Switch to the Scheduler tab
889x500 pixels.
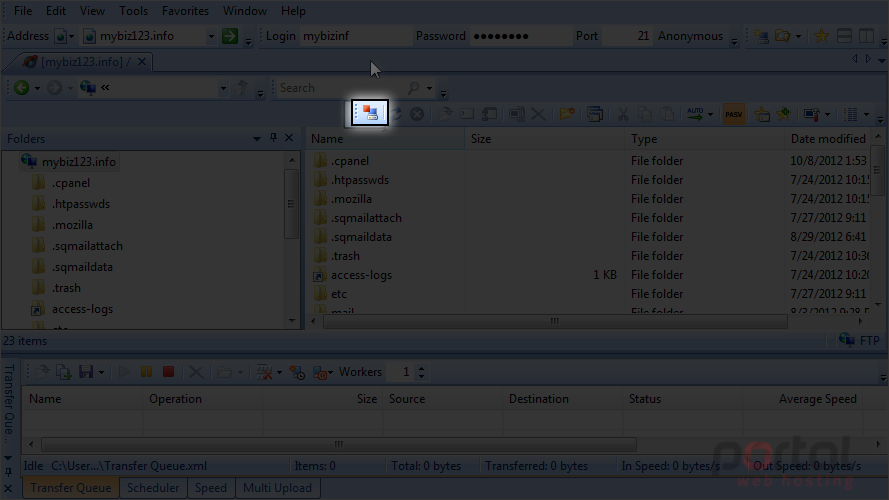(153, 488)
